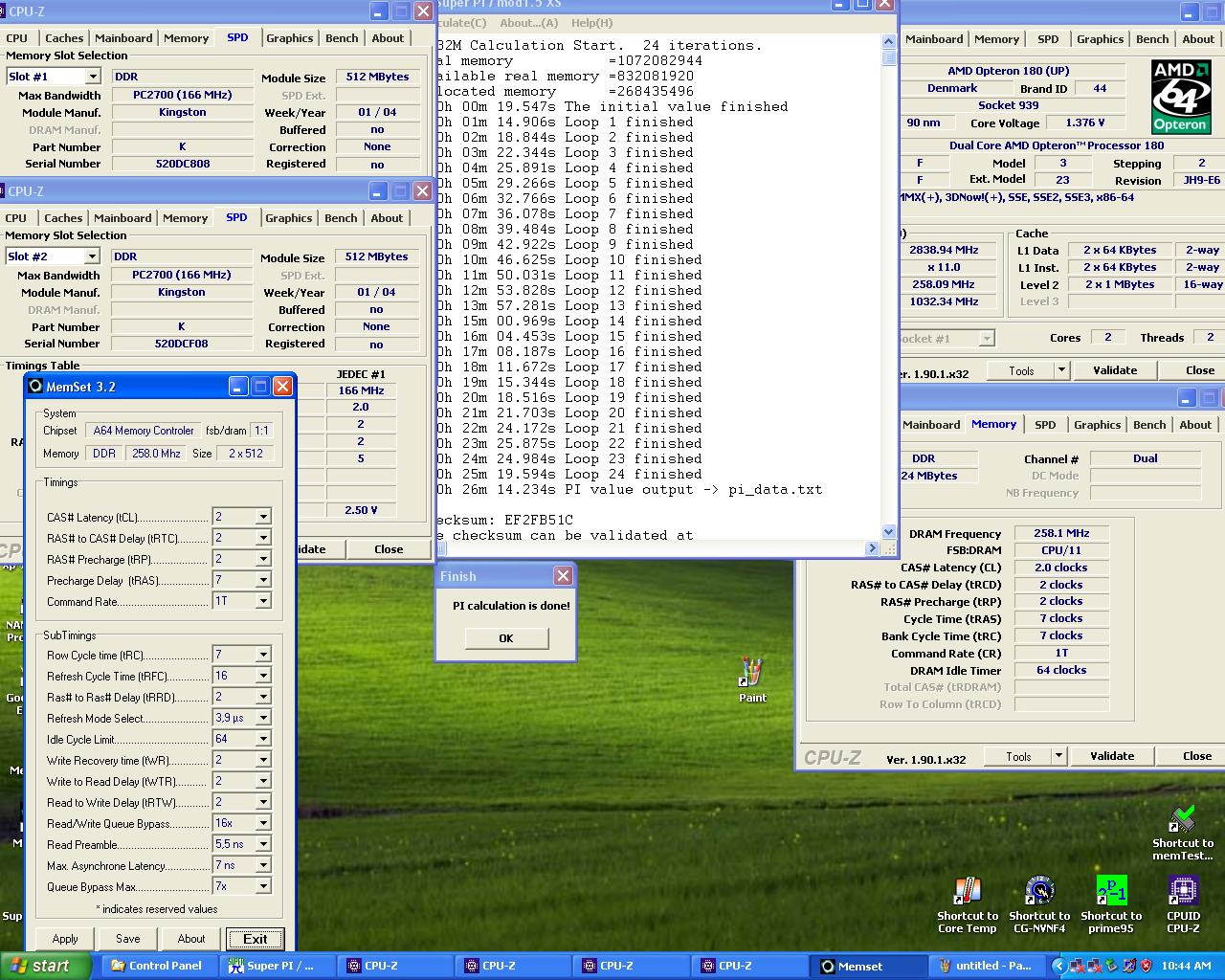Expand the RAS# Precharge (tRP) dropdown in MemSet
The image size is (1225, 980).
[x=263, y=559]
